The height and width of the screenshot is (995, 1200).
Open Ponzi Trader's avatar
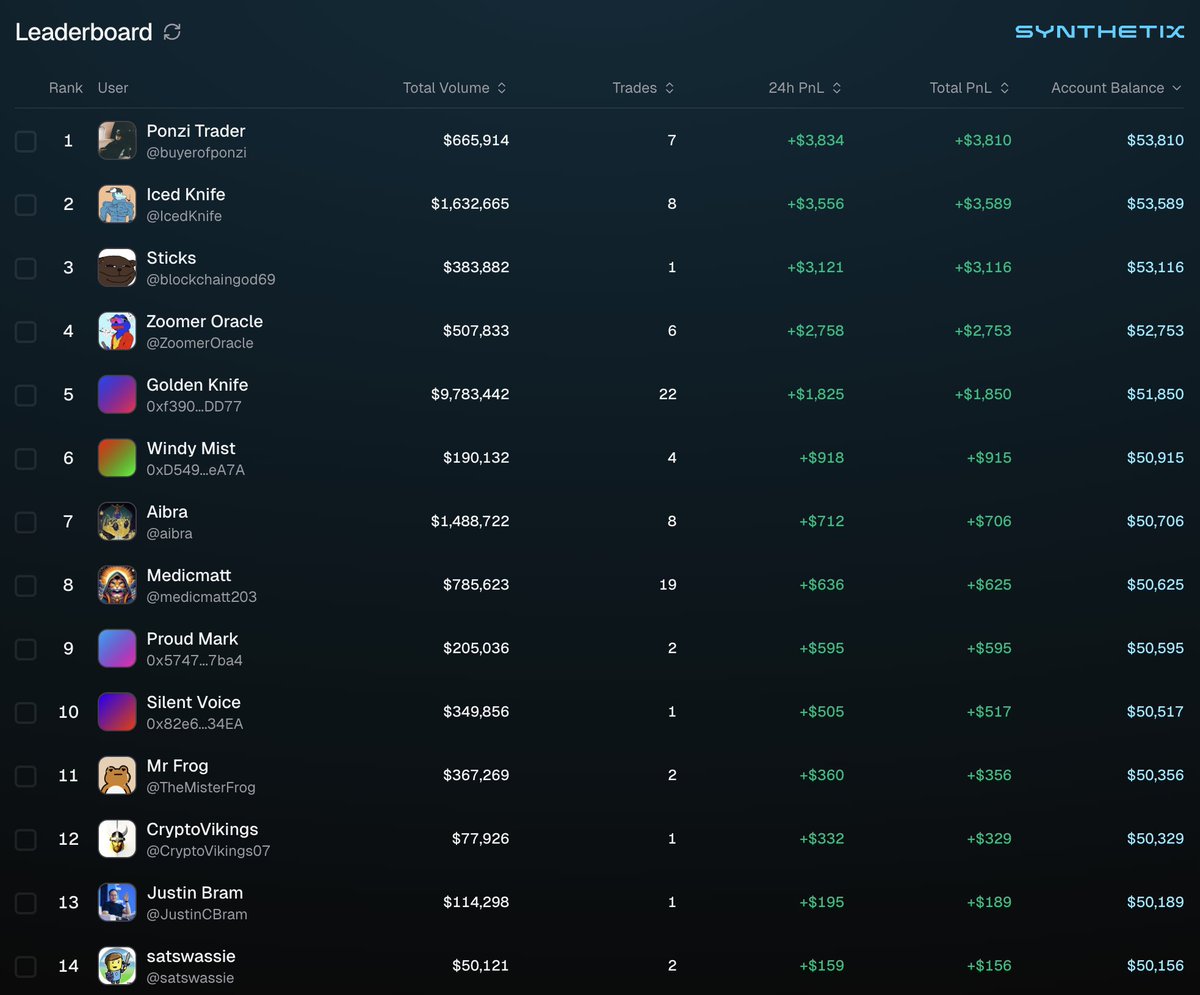117,141
